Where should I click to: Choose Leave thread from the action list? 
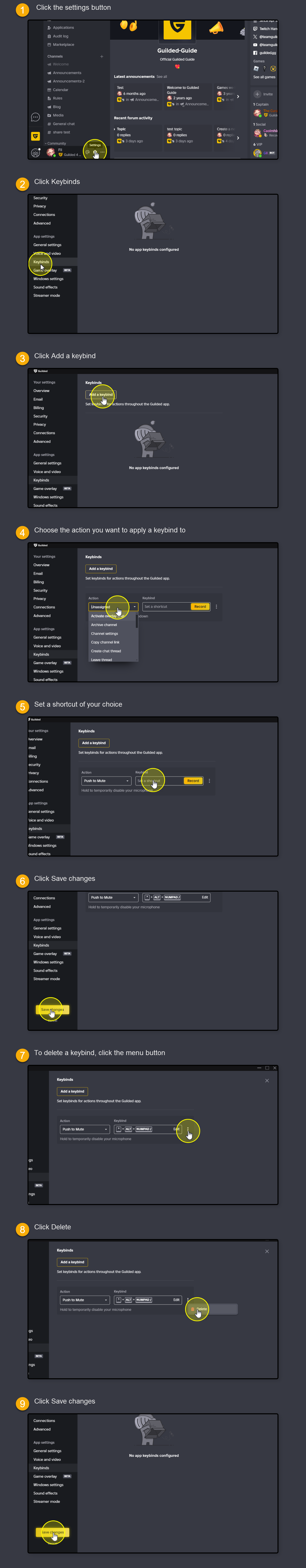[101, 659]
